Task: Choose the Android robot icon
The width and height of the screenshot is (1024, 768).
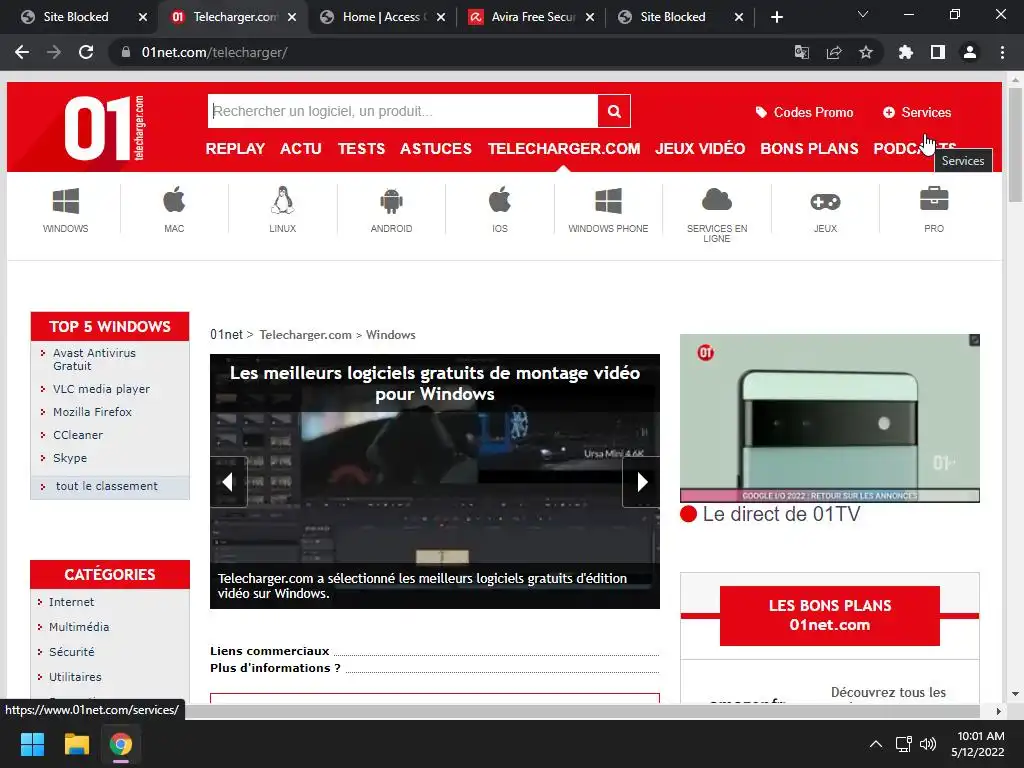Action: click(391, 201)
